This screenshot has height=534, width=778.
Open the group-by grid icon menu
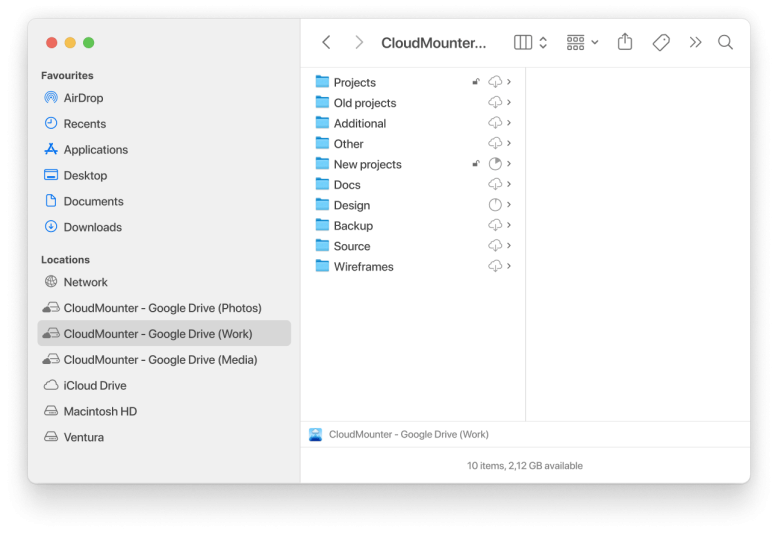(576, 43)
